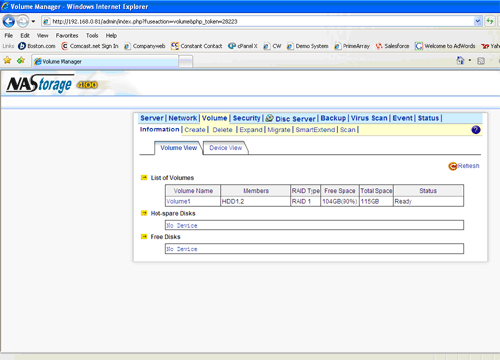Screen dimensions: 500x360
Task: Open the Tools menu in browser
Action: (x=92, y=35)
